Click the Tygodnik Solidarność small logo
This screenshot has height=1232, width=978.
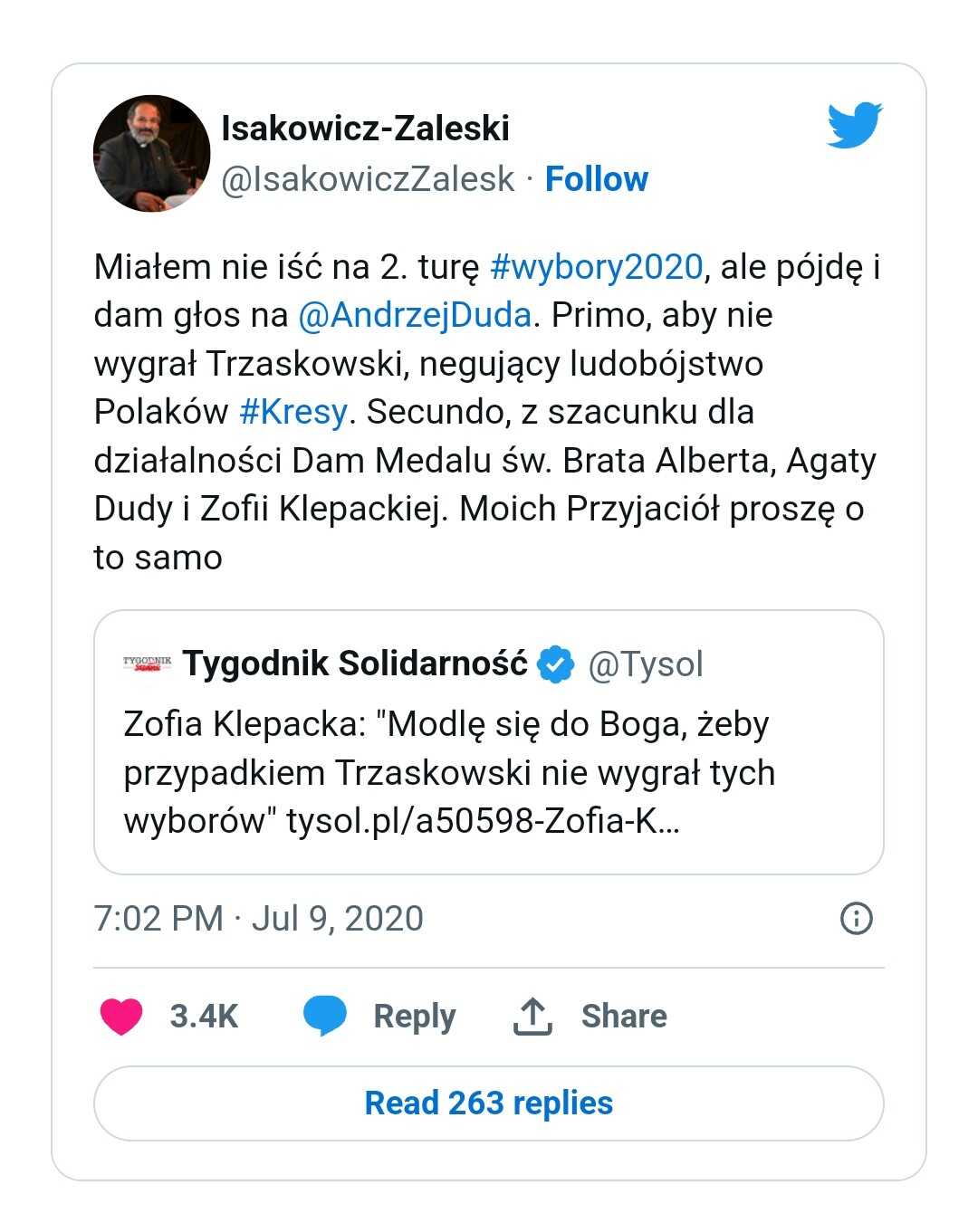click(x=147, y=664)
